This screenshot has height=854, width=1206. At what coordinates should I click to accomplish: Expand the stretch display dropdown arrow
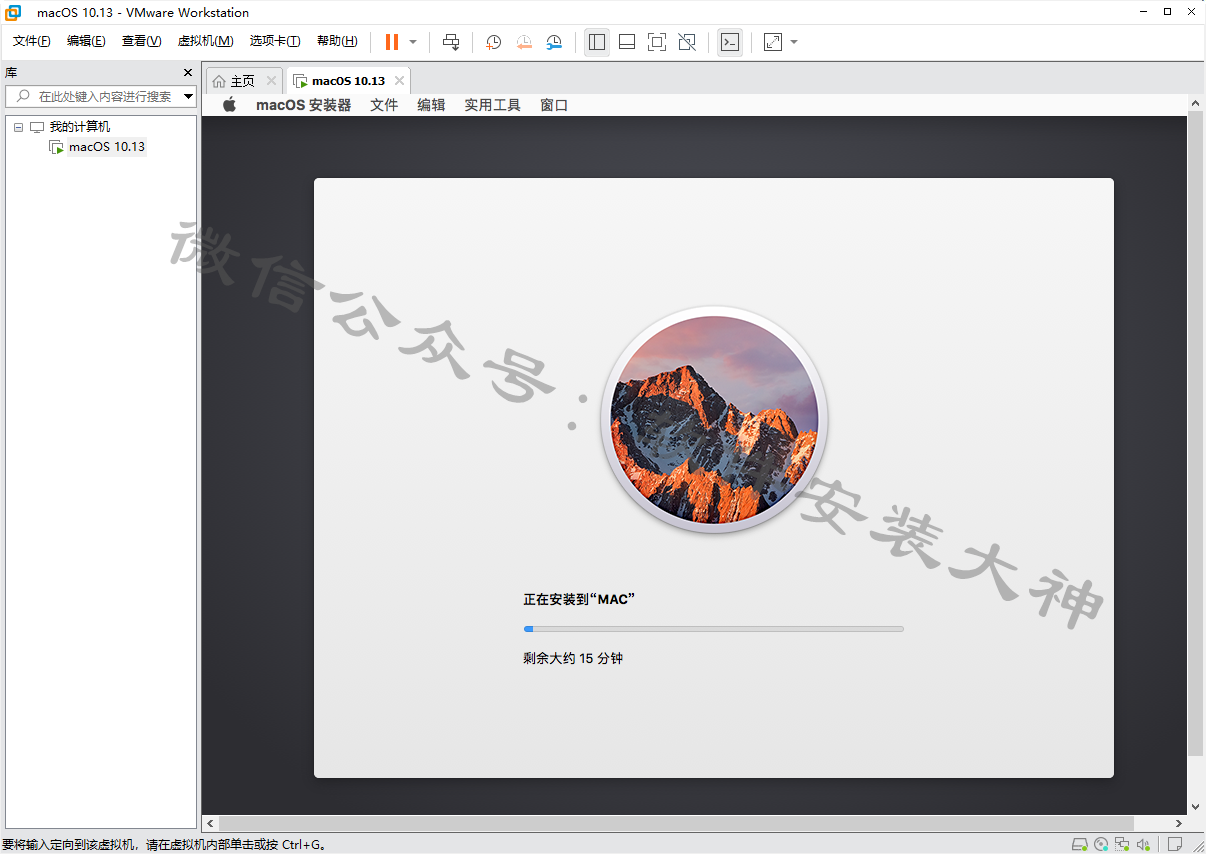pos(794,42)
